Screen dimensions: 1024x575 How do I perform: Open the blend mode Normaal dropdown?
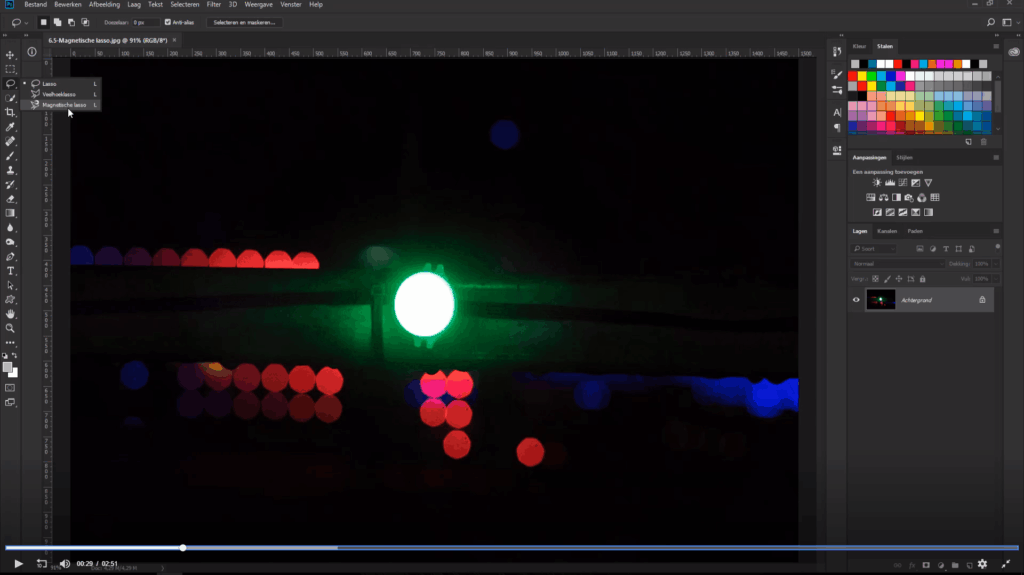[x=898, y=264]
